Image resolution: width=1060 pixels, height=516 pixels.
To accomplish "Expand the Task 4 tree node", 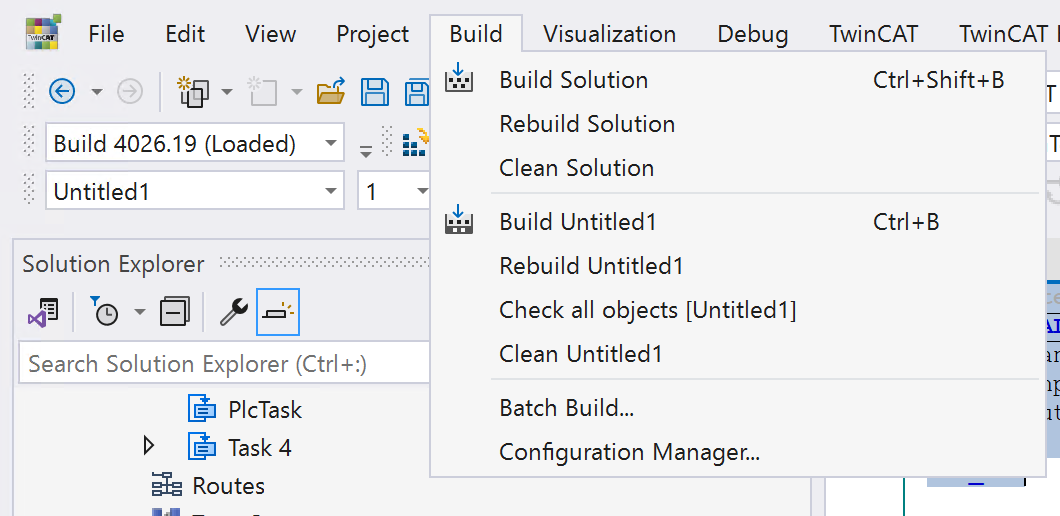I will pyautogui.click(x=150, y=446).
